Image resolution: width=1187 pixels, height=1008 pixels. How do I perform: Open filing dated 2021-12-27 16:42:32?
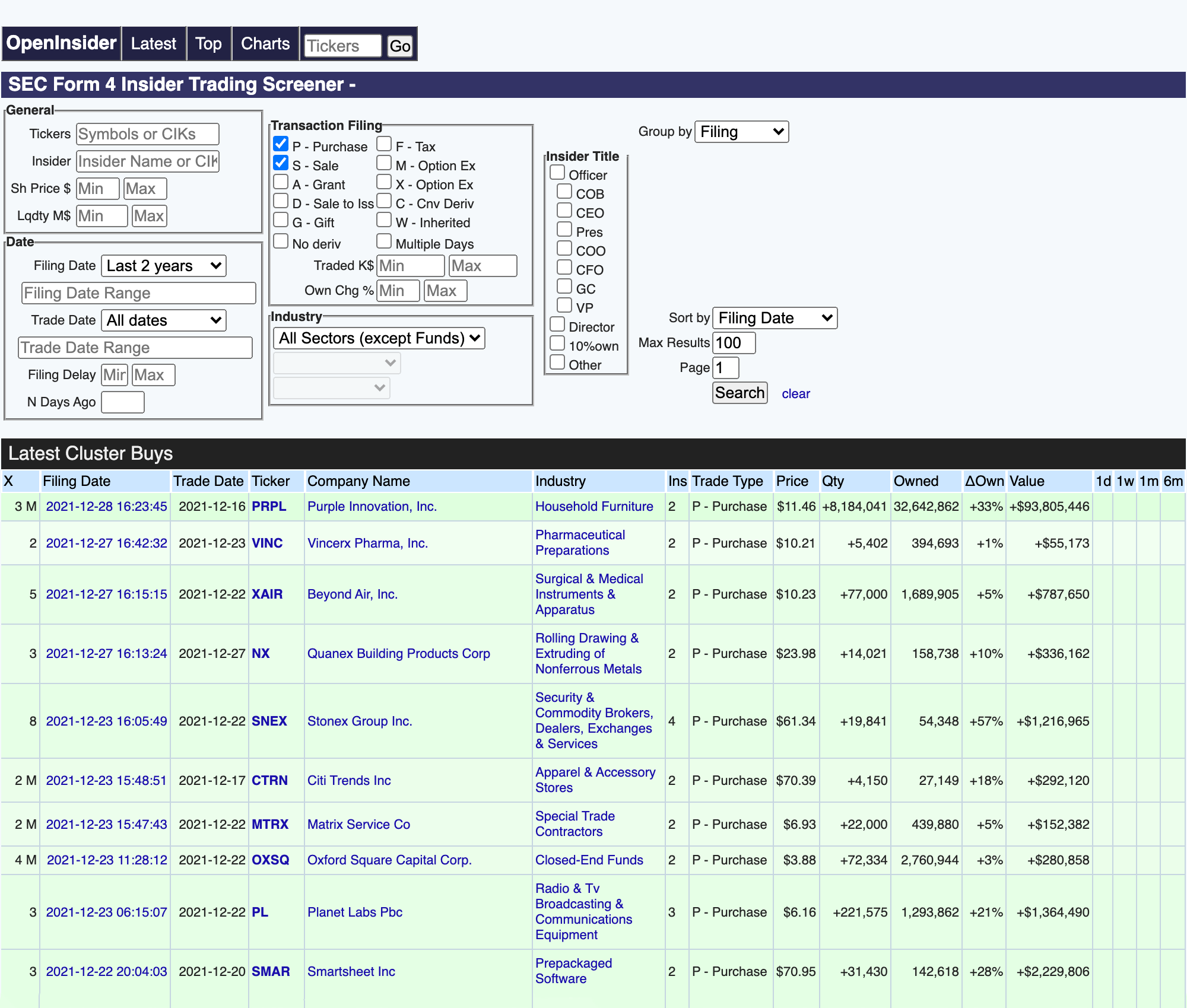[107, 543]
